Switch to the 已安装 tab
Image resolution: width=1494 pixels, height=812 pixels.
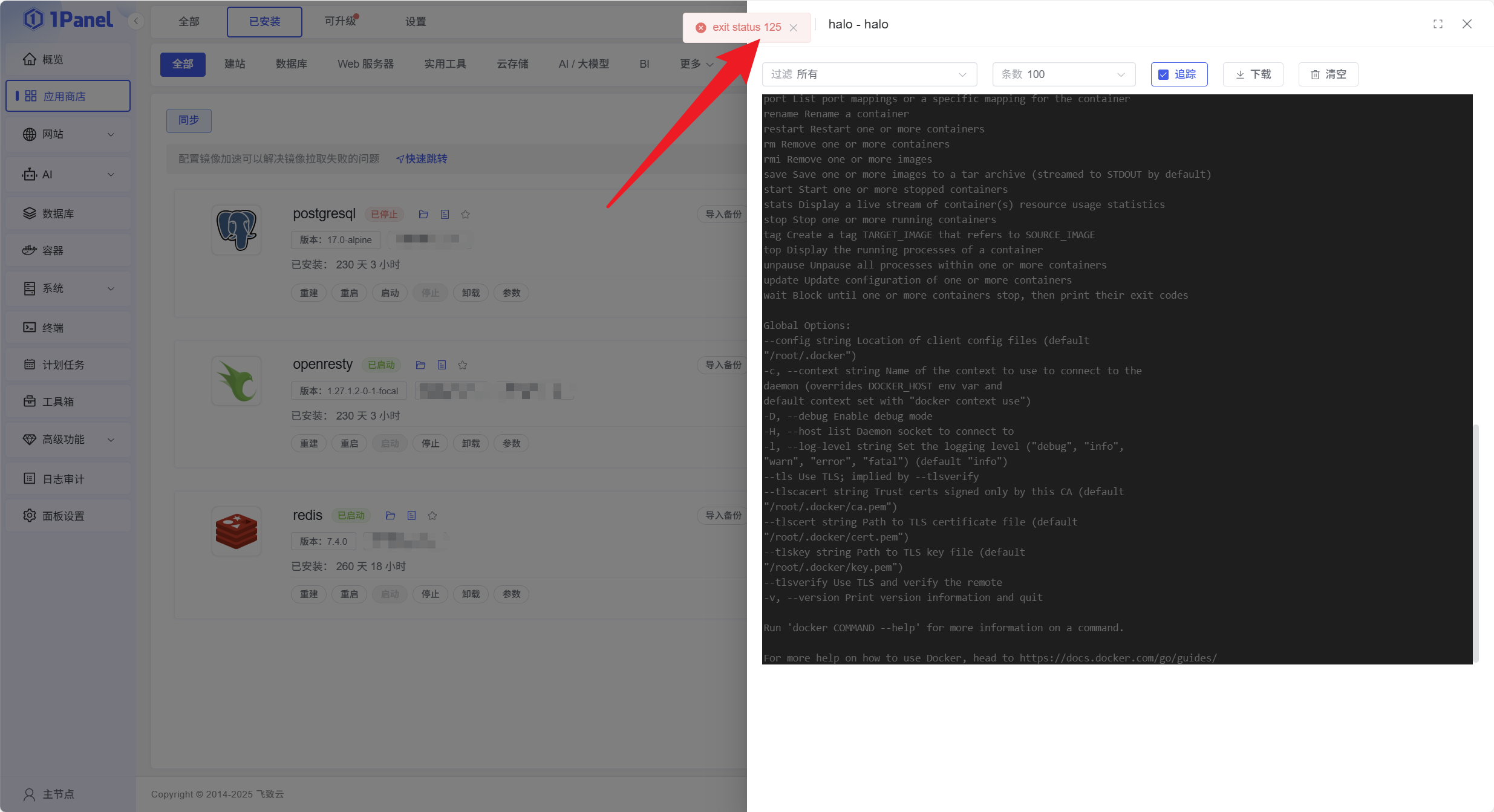[264, 22]
